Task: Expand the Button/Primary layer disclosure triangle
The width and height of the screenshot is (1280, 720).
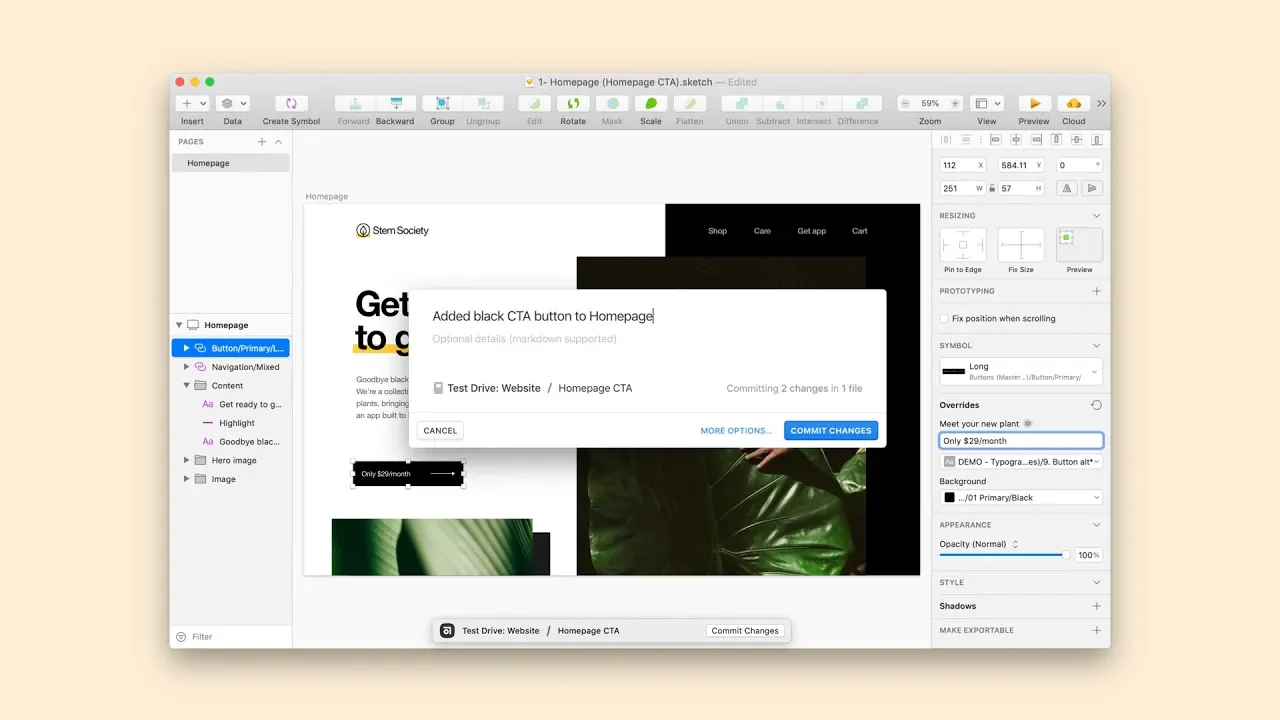Action: [x=186, y=348]
